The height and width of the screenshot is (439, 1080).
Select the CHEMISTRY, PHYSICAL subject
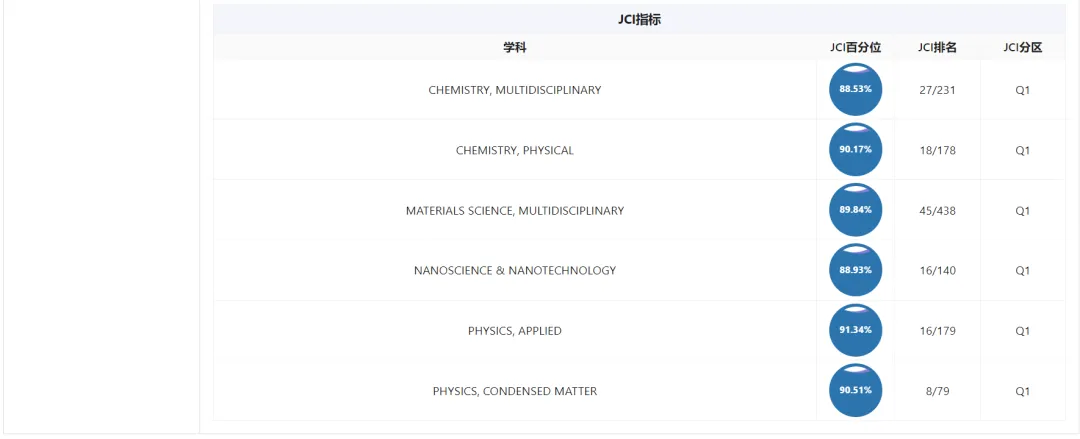pyautogui.click(x=514, y=150)
